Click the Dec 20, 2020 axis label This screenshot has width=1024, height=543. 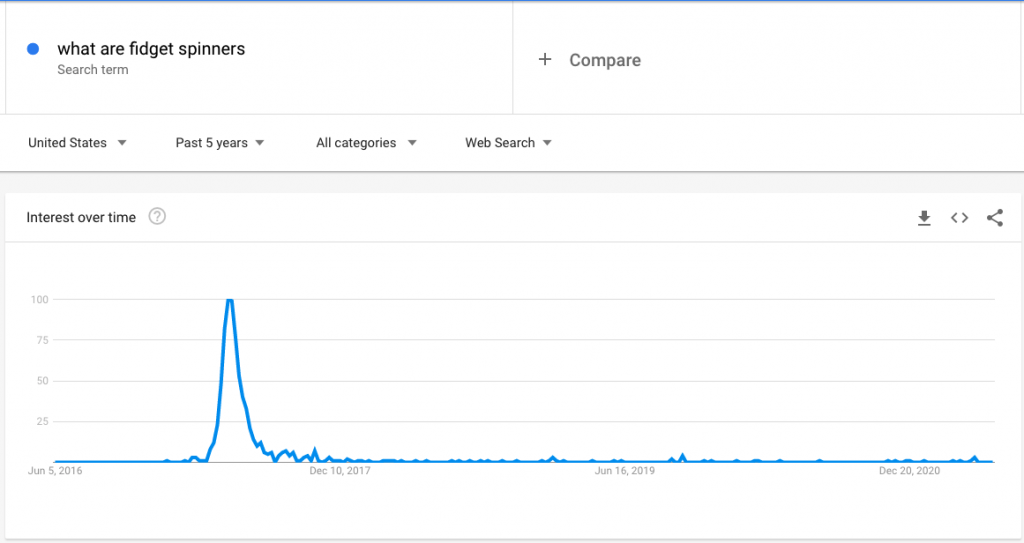(x=909, y=470)
